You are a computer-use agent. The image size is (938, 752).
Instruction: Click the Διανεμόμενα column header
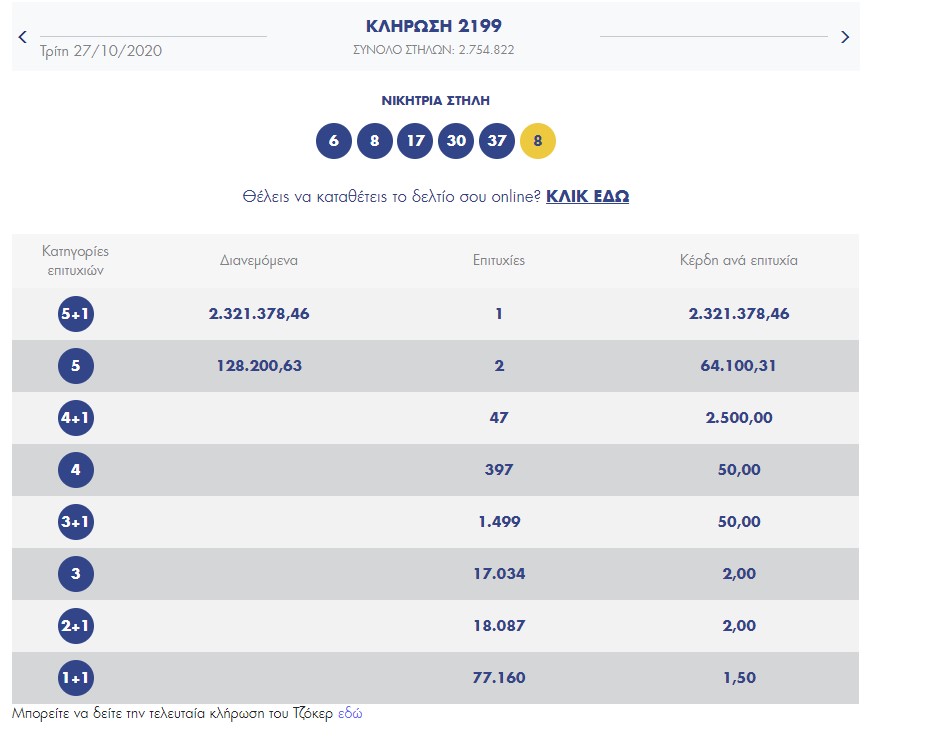pyautogui.click(x=259, y=260)
